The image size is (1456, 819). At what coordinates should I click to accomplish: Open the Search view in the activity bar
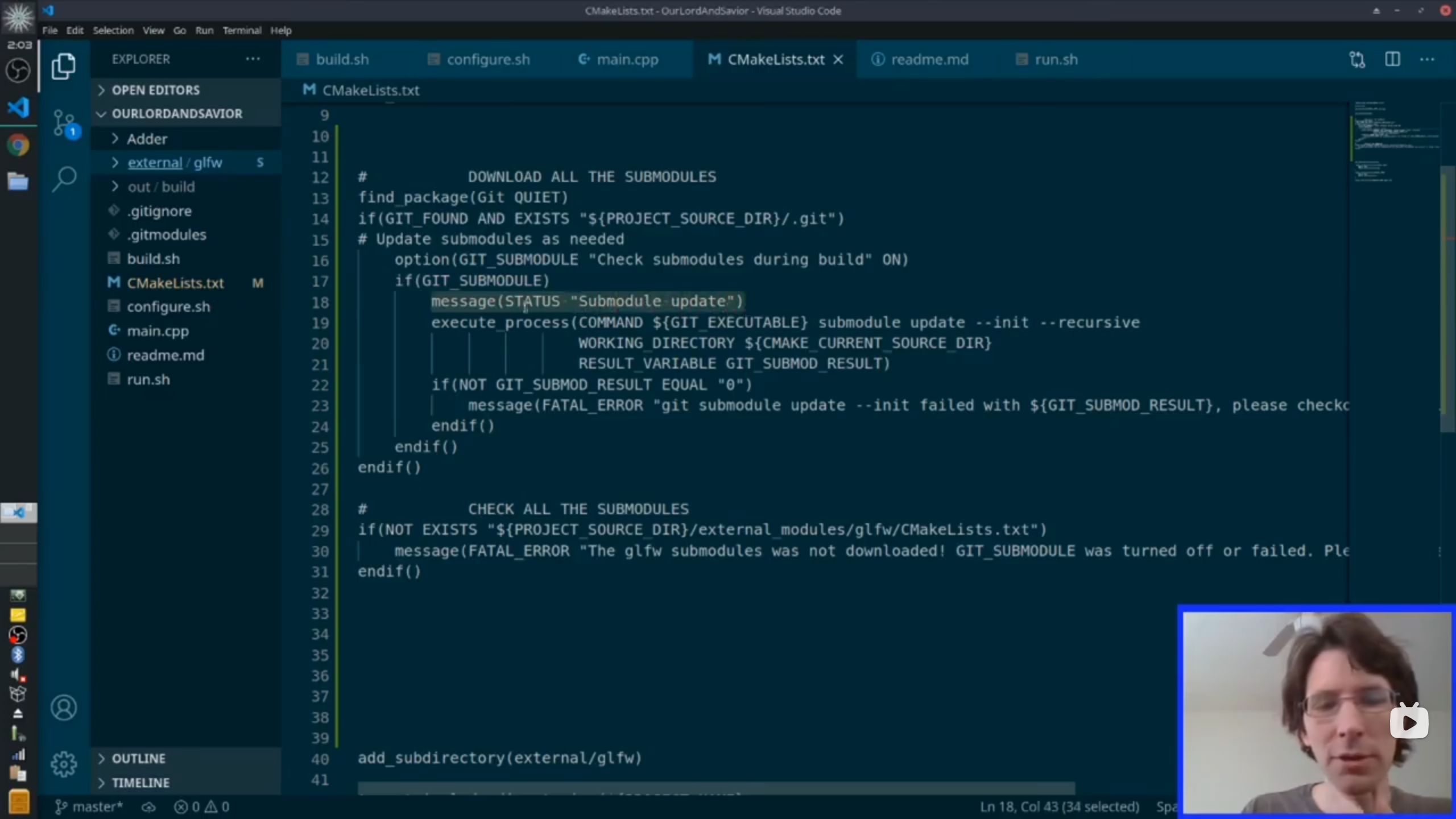coord(64,179)
